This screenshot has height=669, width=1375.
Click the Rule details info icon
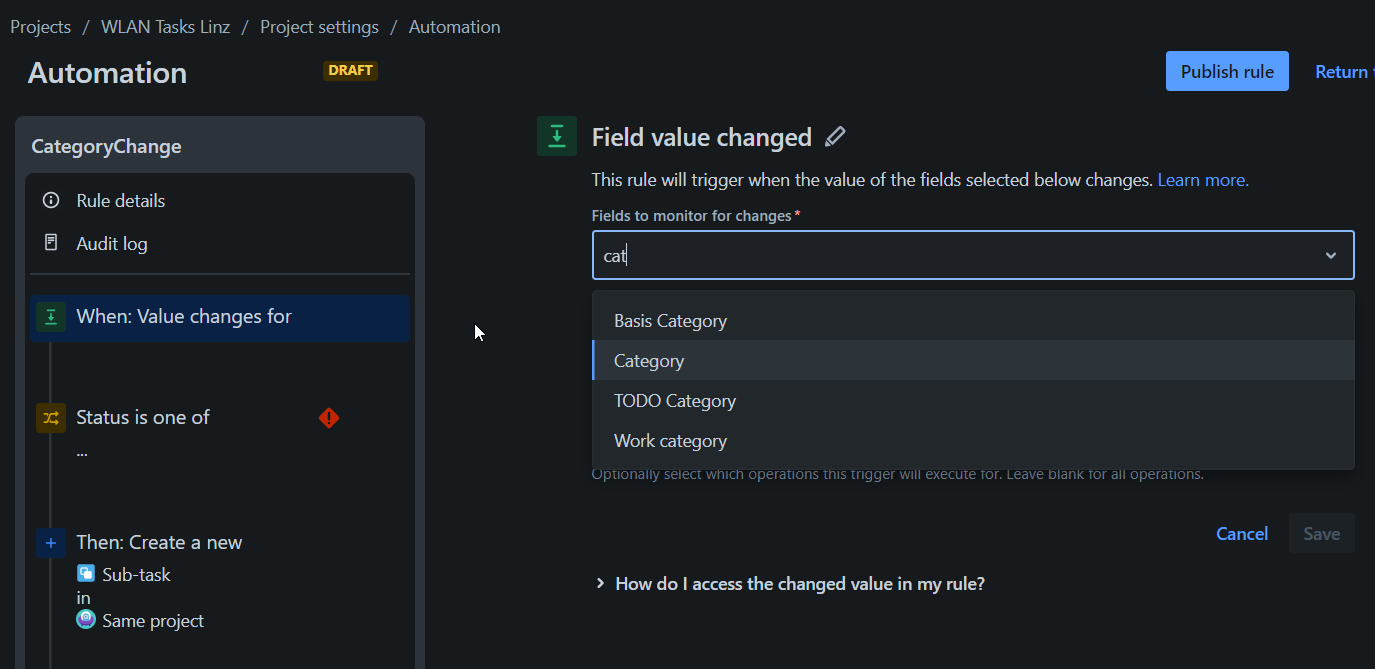click(x=51, y=201)
